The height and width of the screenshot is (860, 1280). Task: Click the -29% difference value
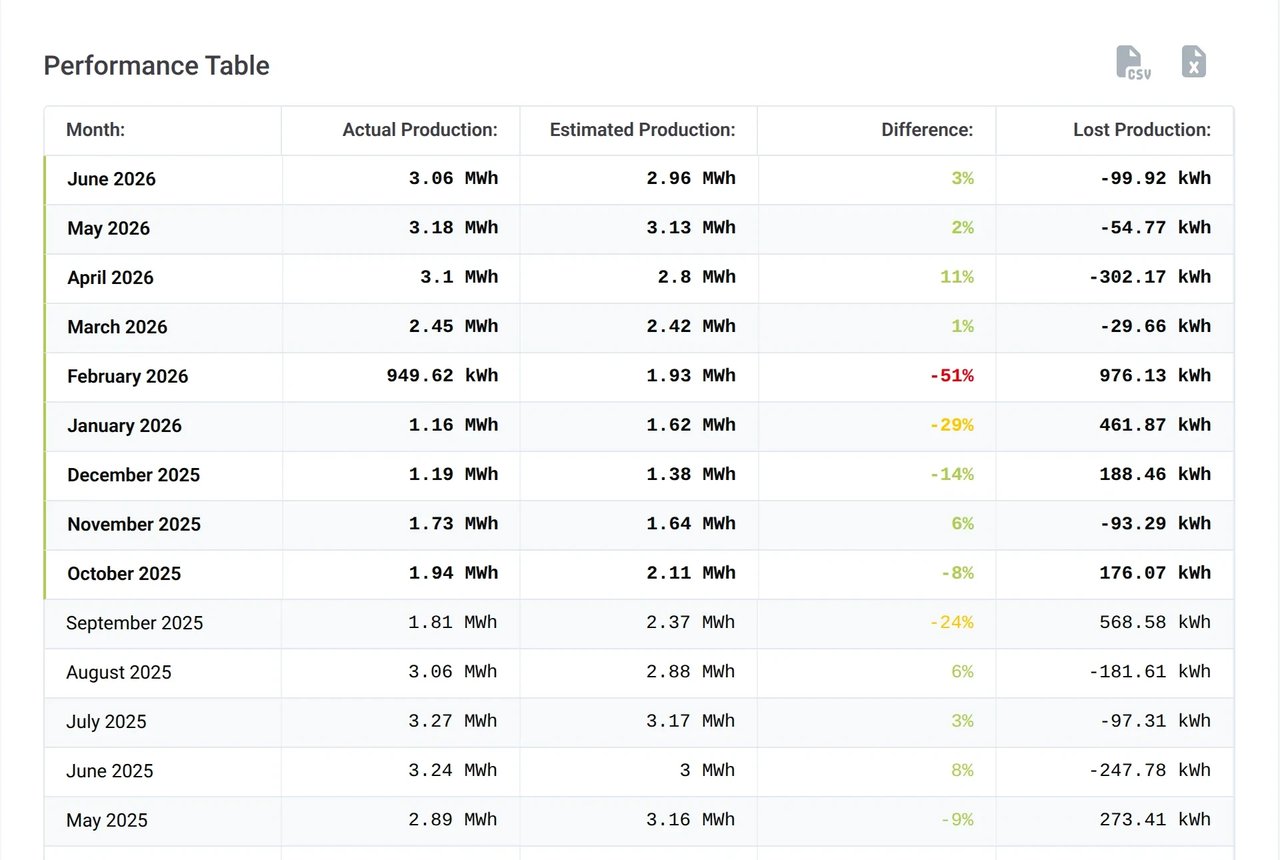(x=952, y=425)
